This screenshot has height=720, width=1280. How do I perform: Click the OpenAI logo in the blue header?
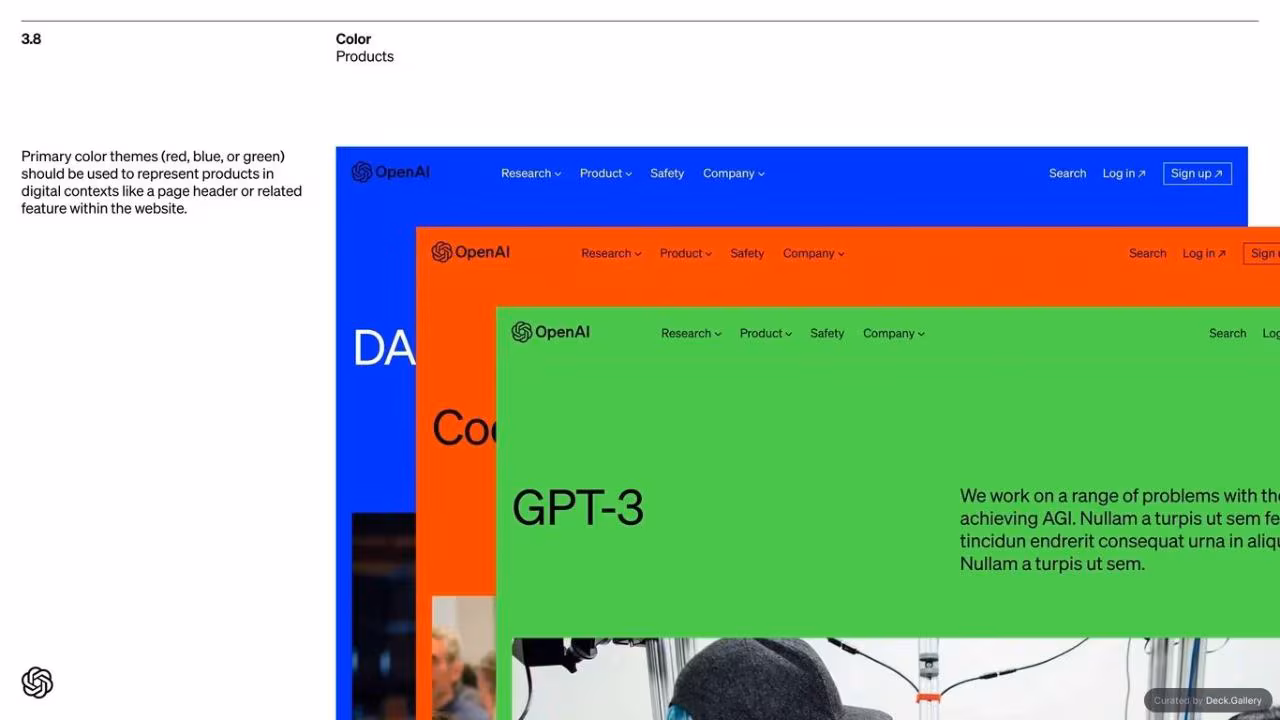coord(390,172)
